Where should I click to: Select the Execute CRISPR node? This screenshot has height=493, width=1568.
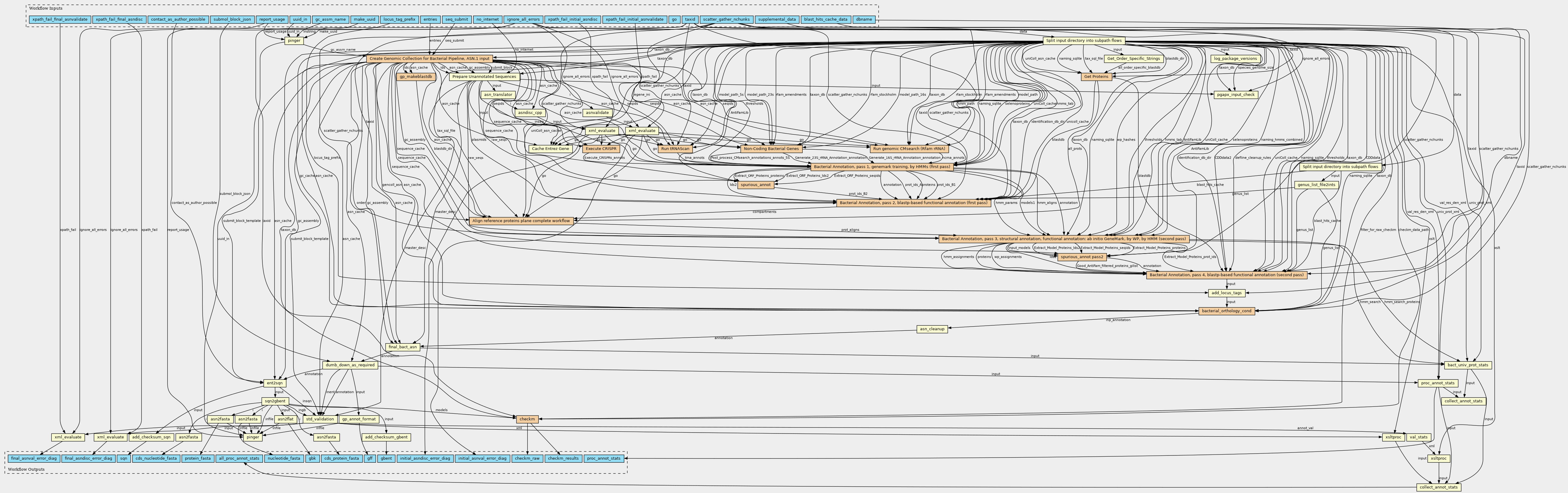[602, 148]
